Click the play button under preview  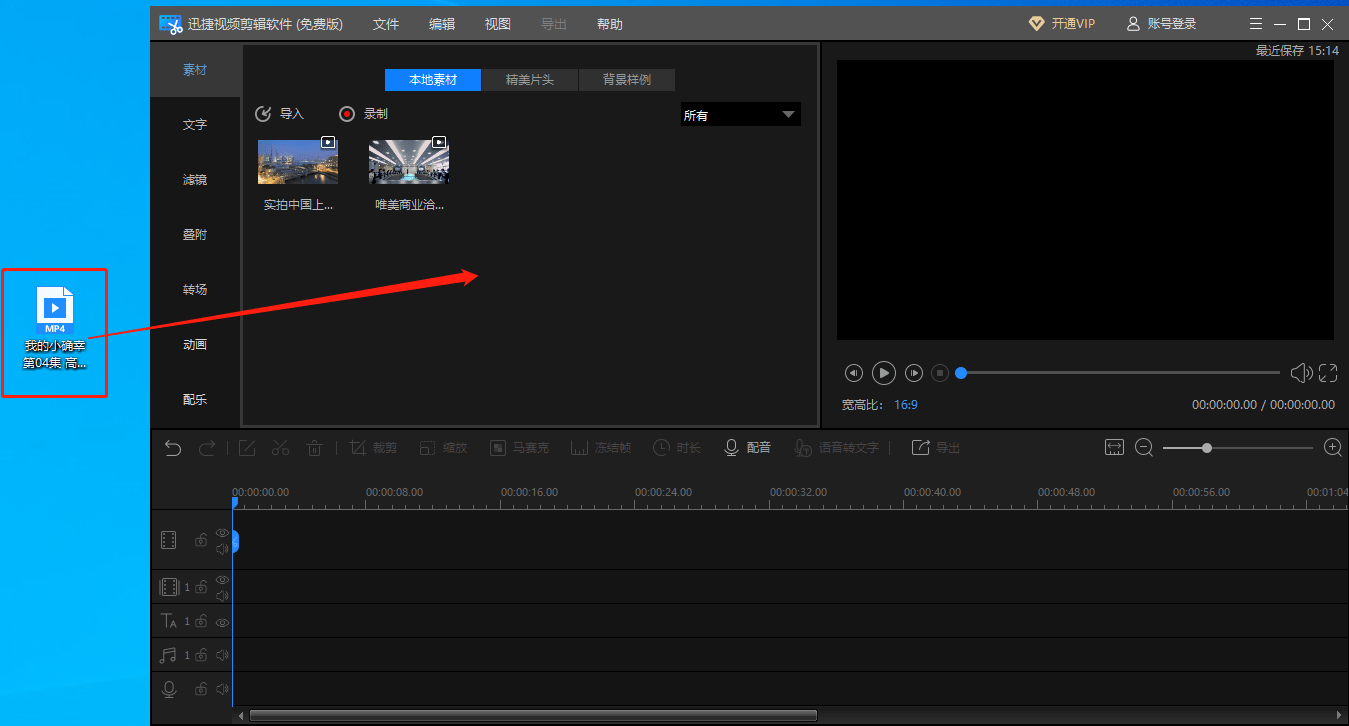[884, 373]
